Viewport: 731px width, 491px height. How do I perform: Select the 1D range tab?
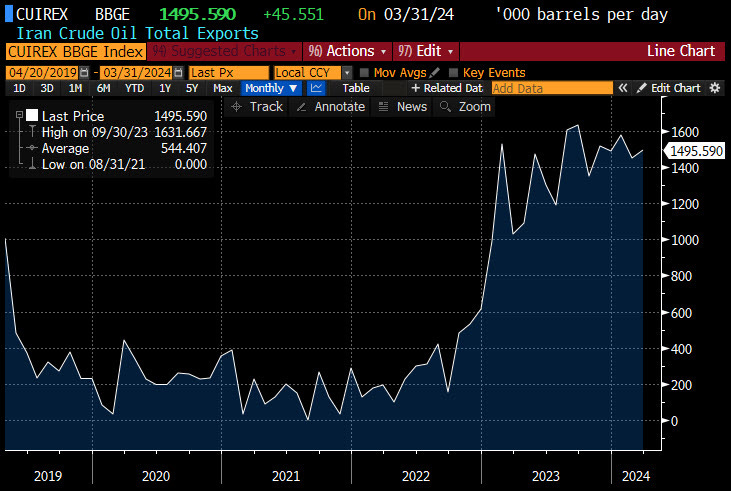coord(19,88)
